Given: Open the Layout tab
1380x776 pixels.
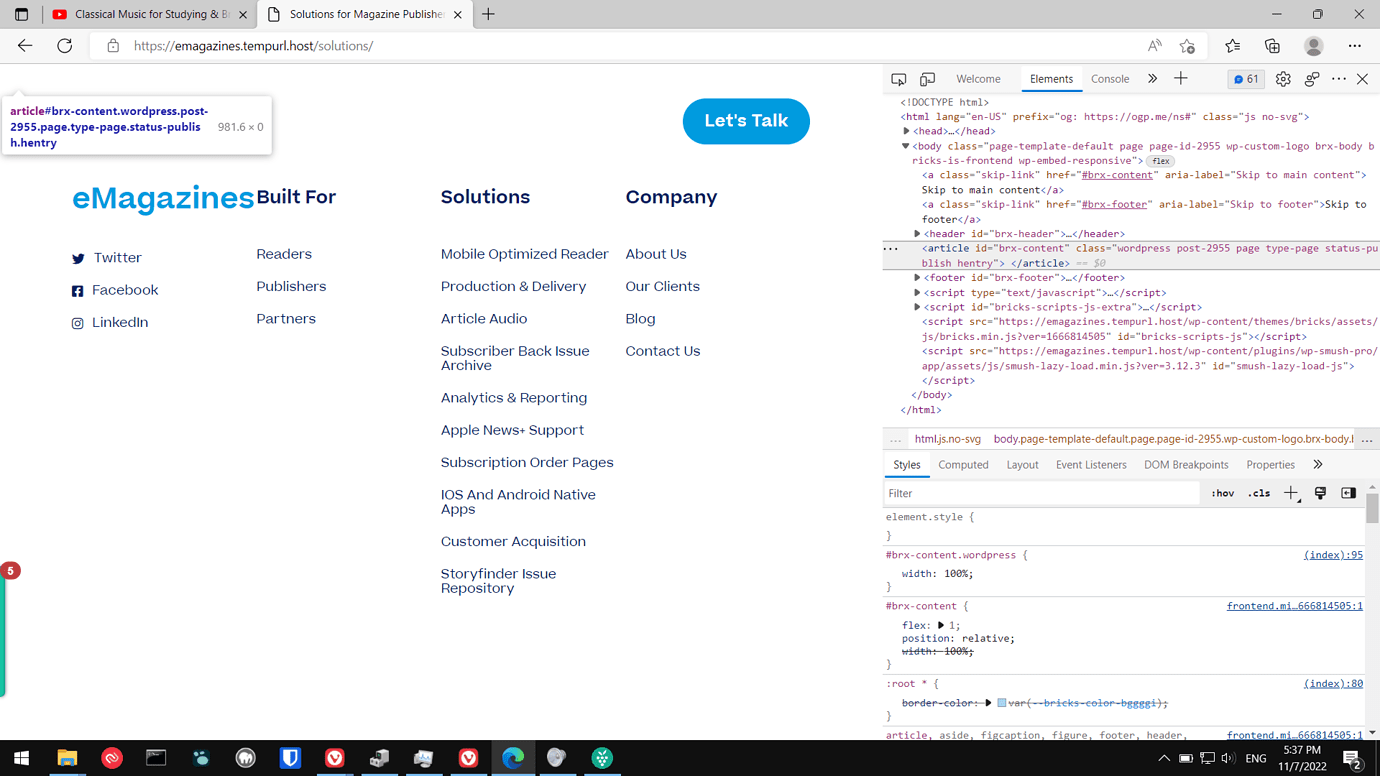Looking at the screenshot, I should coord(1022,465).
